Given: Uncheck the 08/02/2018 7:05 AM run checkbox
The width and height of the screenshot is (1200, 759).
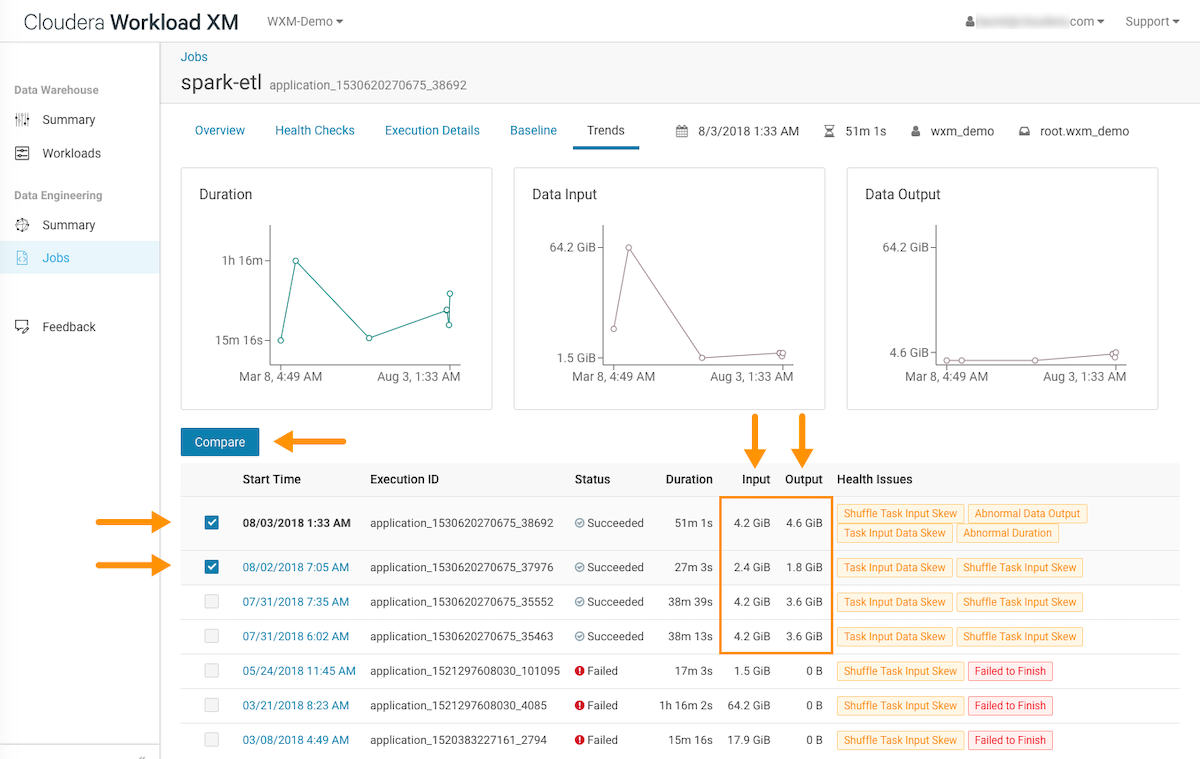Looking at the screenshot, I should [211, 567].
